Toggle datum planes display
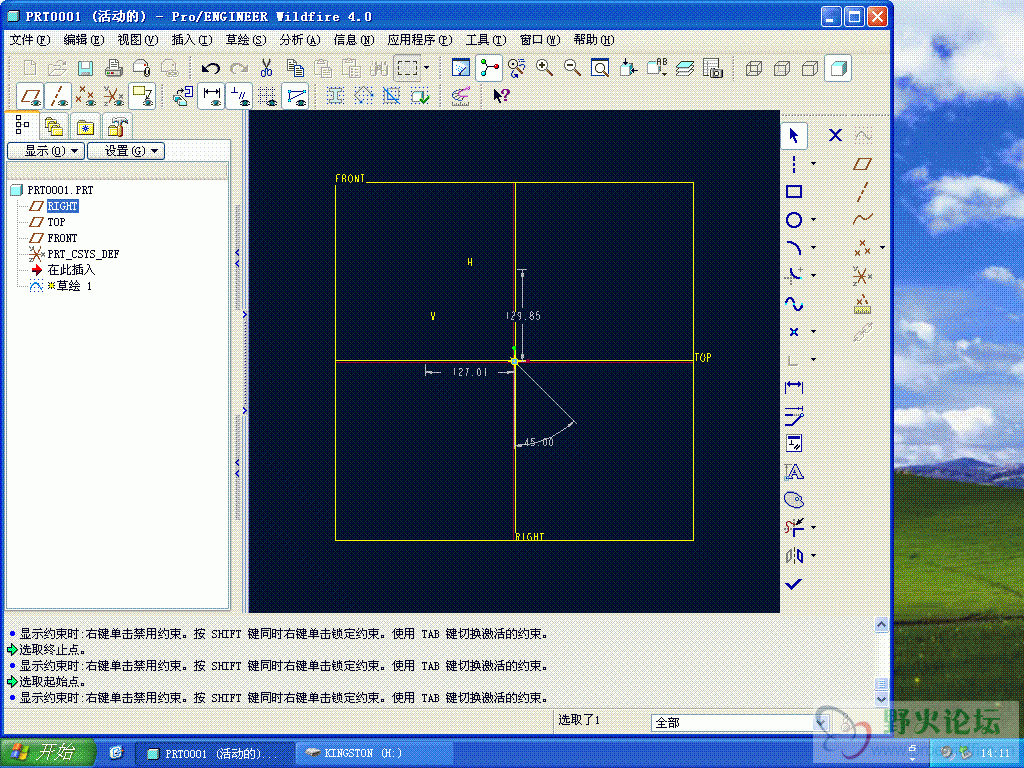 point(30,96)
